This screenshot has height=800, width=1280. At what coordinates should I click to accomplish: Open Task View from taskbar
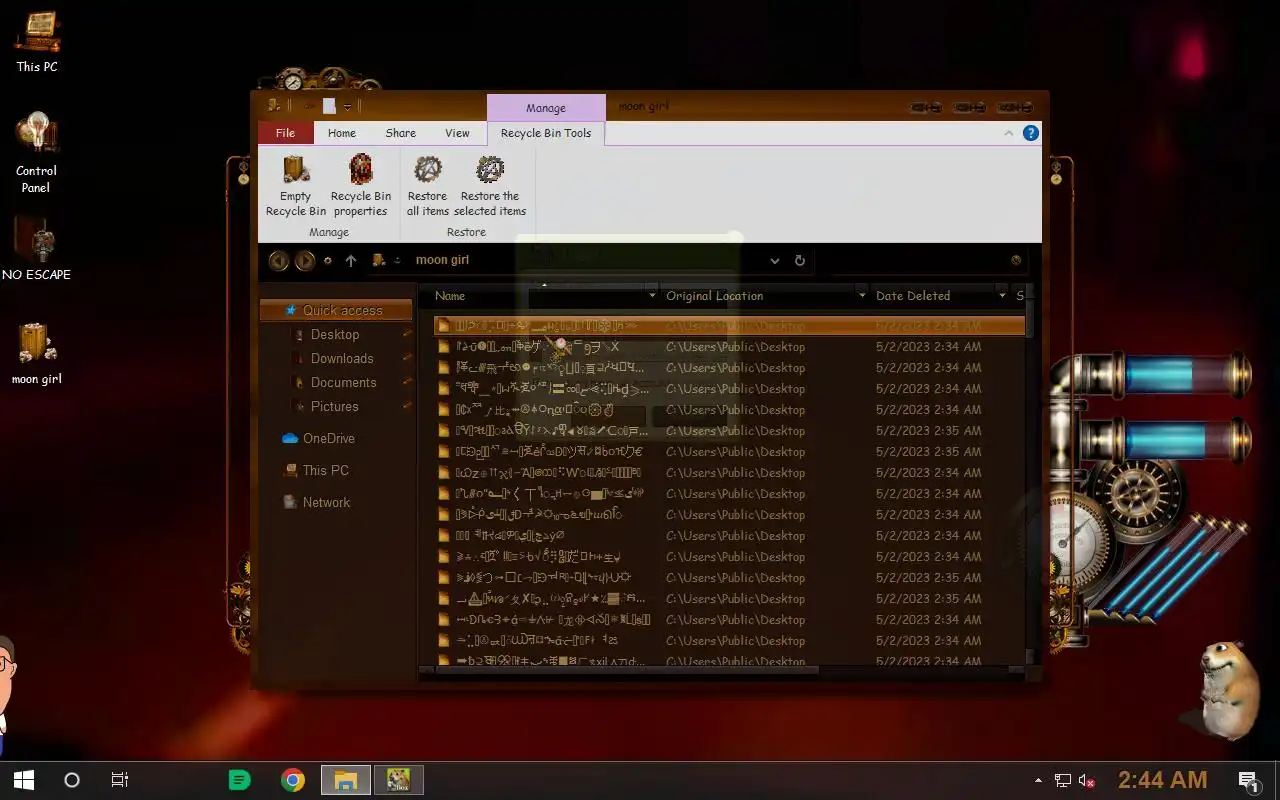click(x=119, y=780)
